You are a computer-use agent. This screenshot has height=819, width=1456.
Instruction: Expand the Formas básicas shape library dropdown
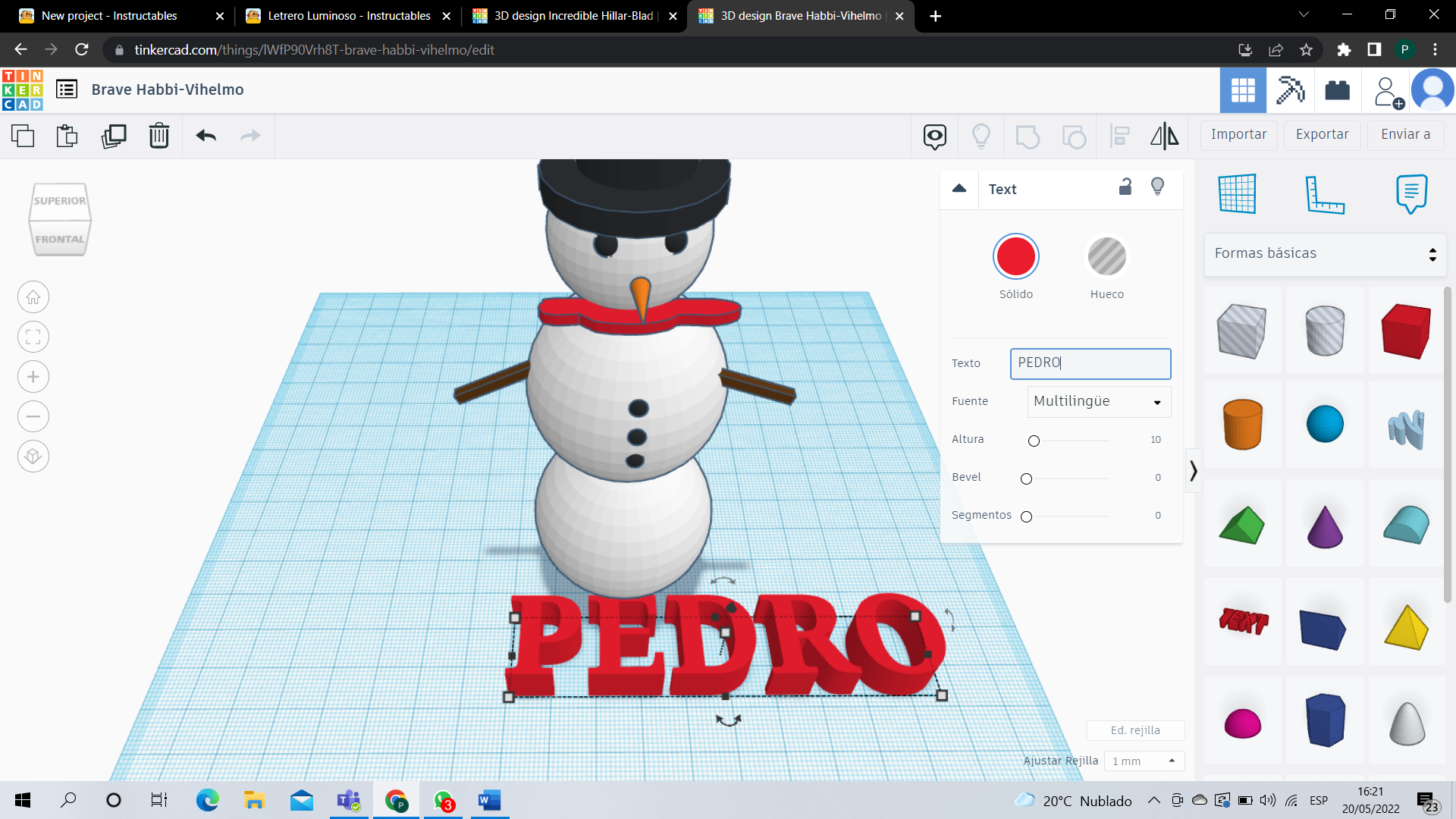tap(1325, 253)
